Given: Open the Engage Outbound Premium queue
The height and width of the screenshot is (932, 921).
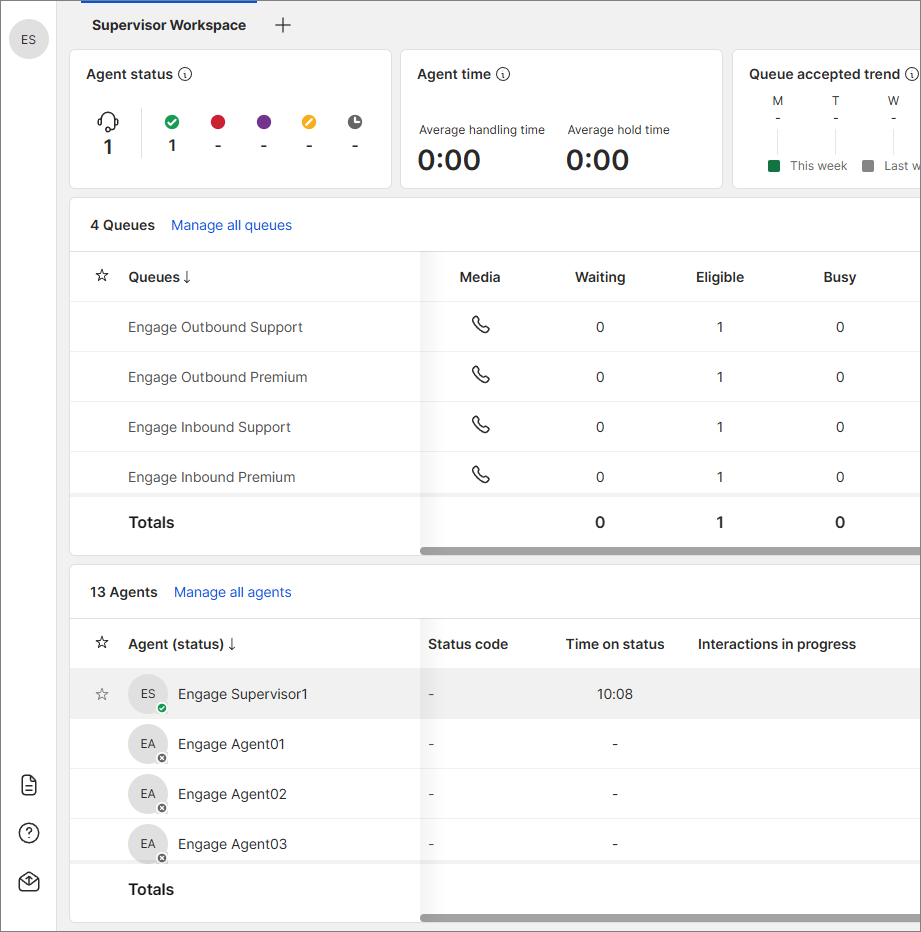Looking at the screenshot, I should pos(218,377).
